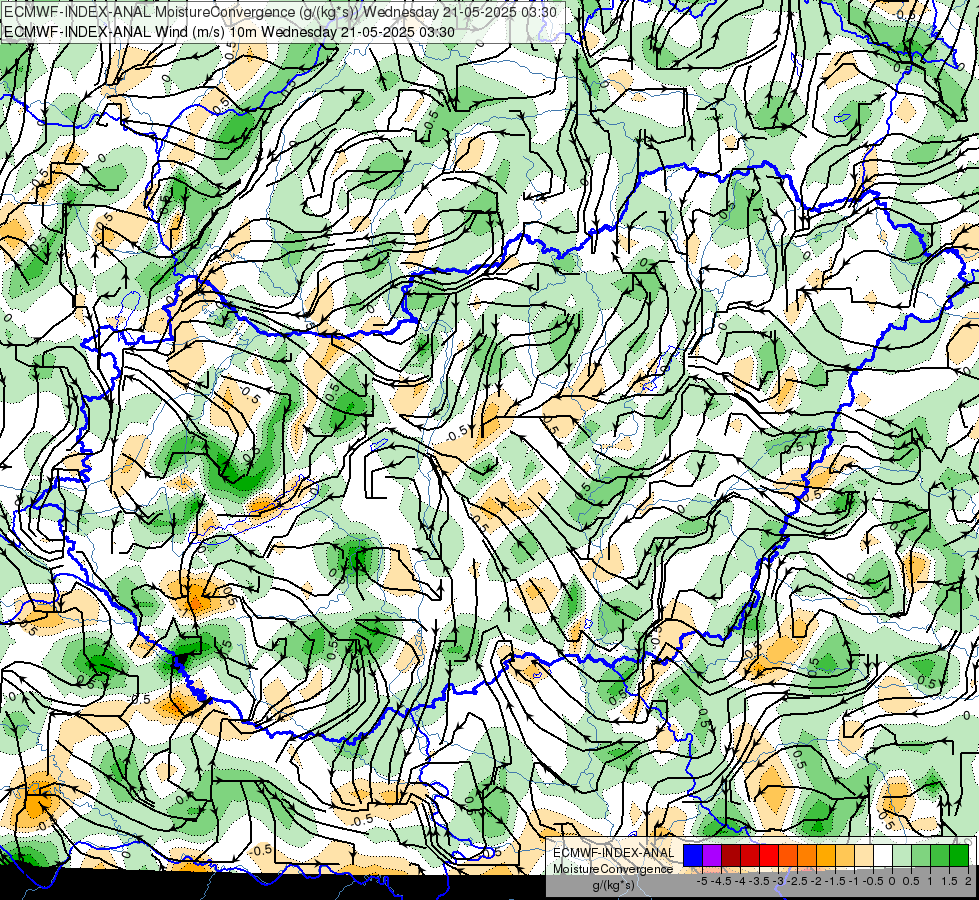This screenshot has height=900, width=979.
Task: Select the bright red swatch between -3.5 and -3
Action: [769, 856]
